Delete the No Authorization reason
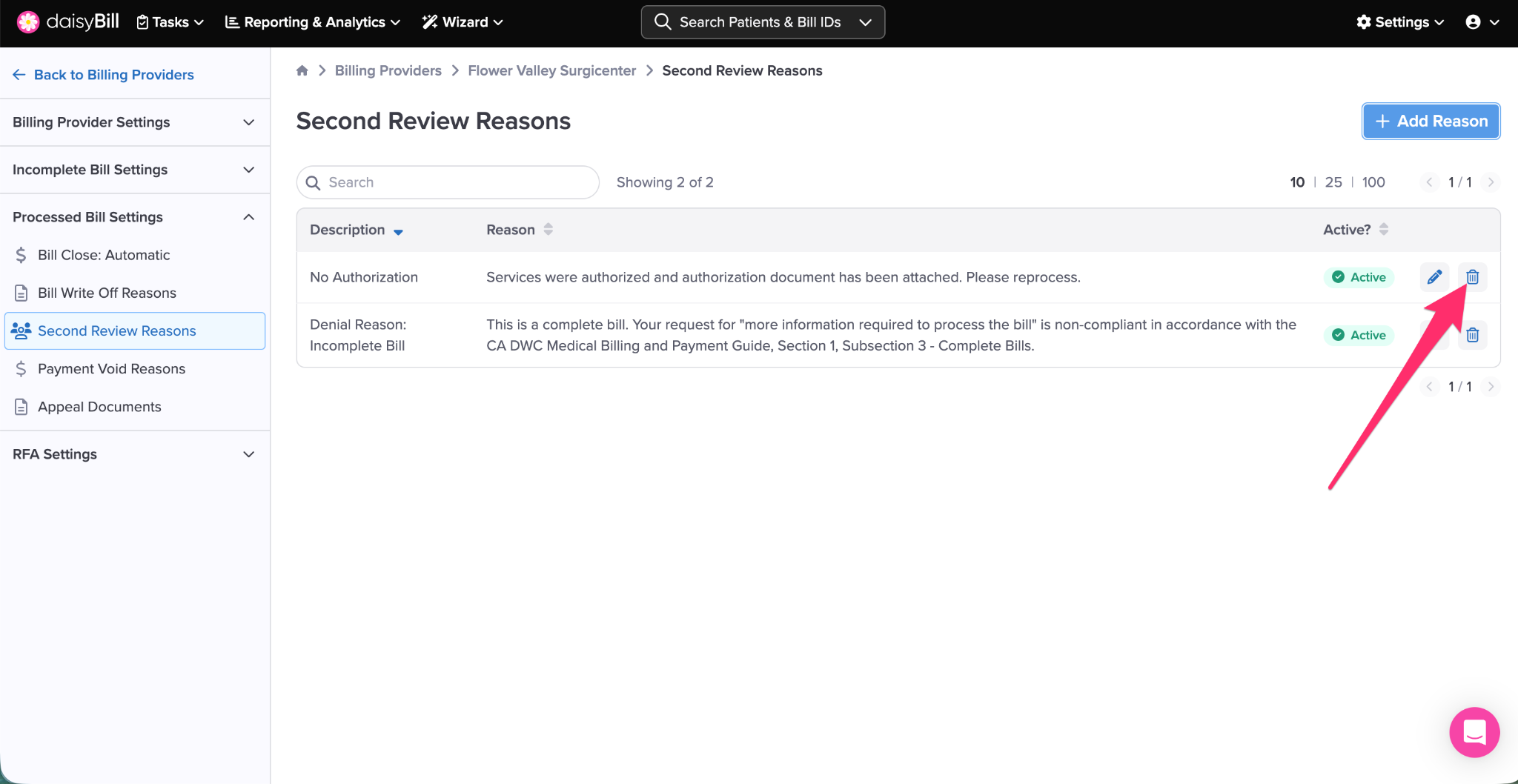 (x=1472, y=277)
